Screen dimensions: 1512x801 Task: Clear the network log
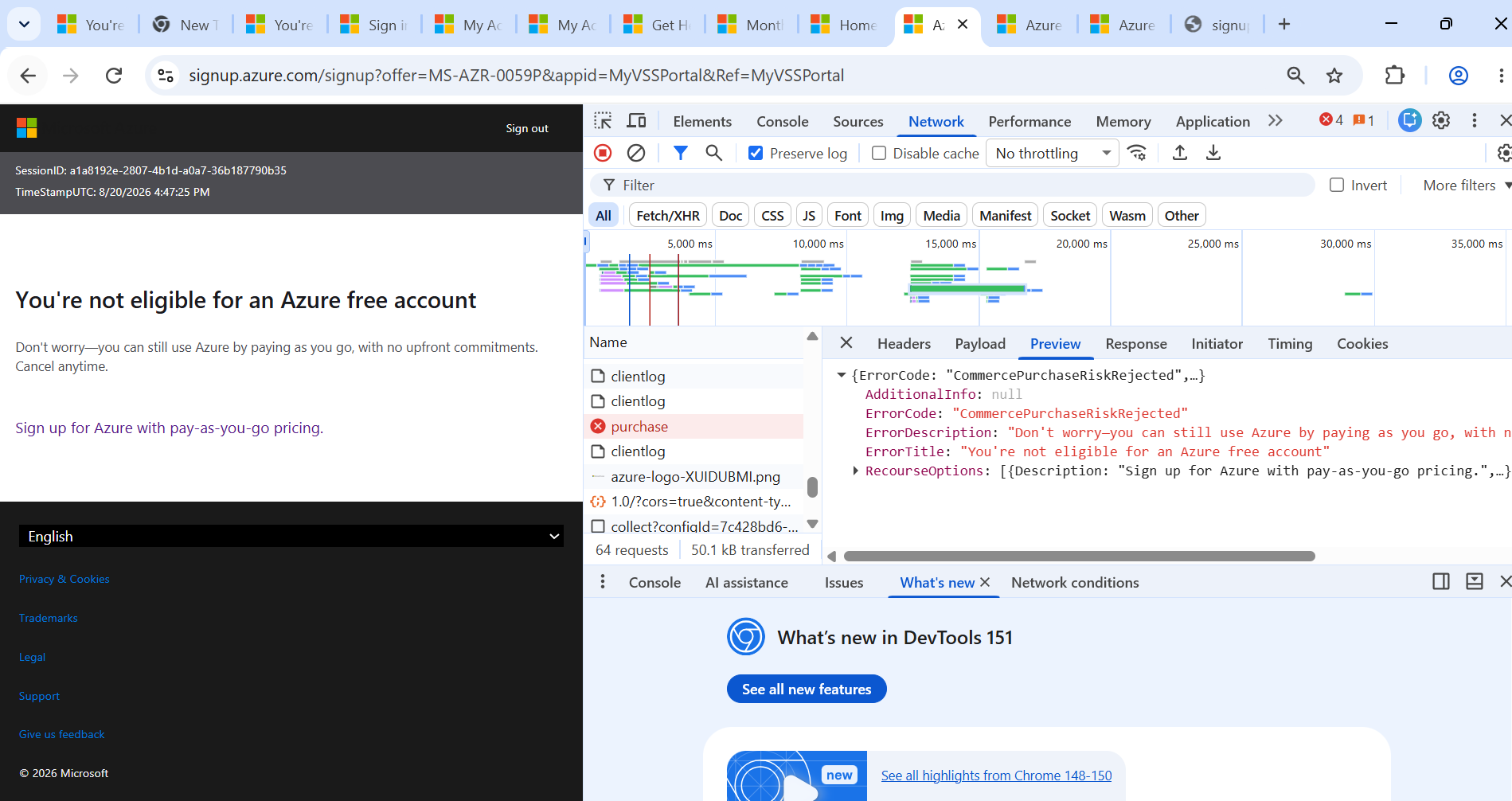636,153
